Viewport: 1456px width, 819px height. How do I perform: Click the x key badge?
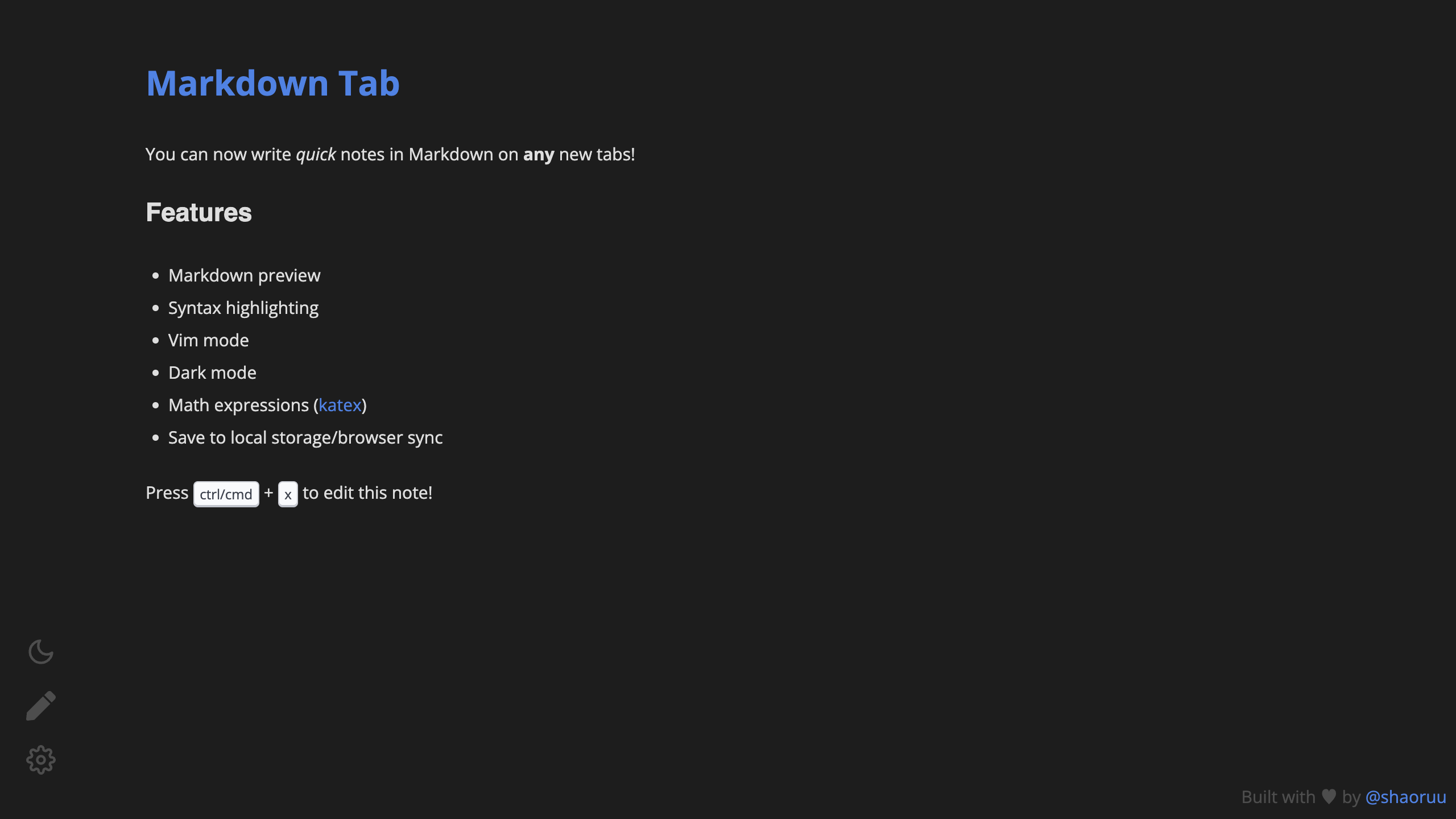(x=288, y=495)
